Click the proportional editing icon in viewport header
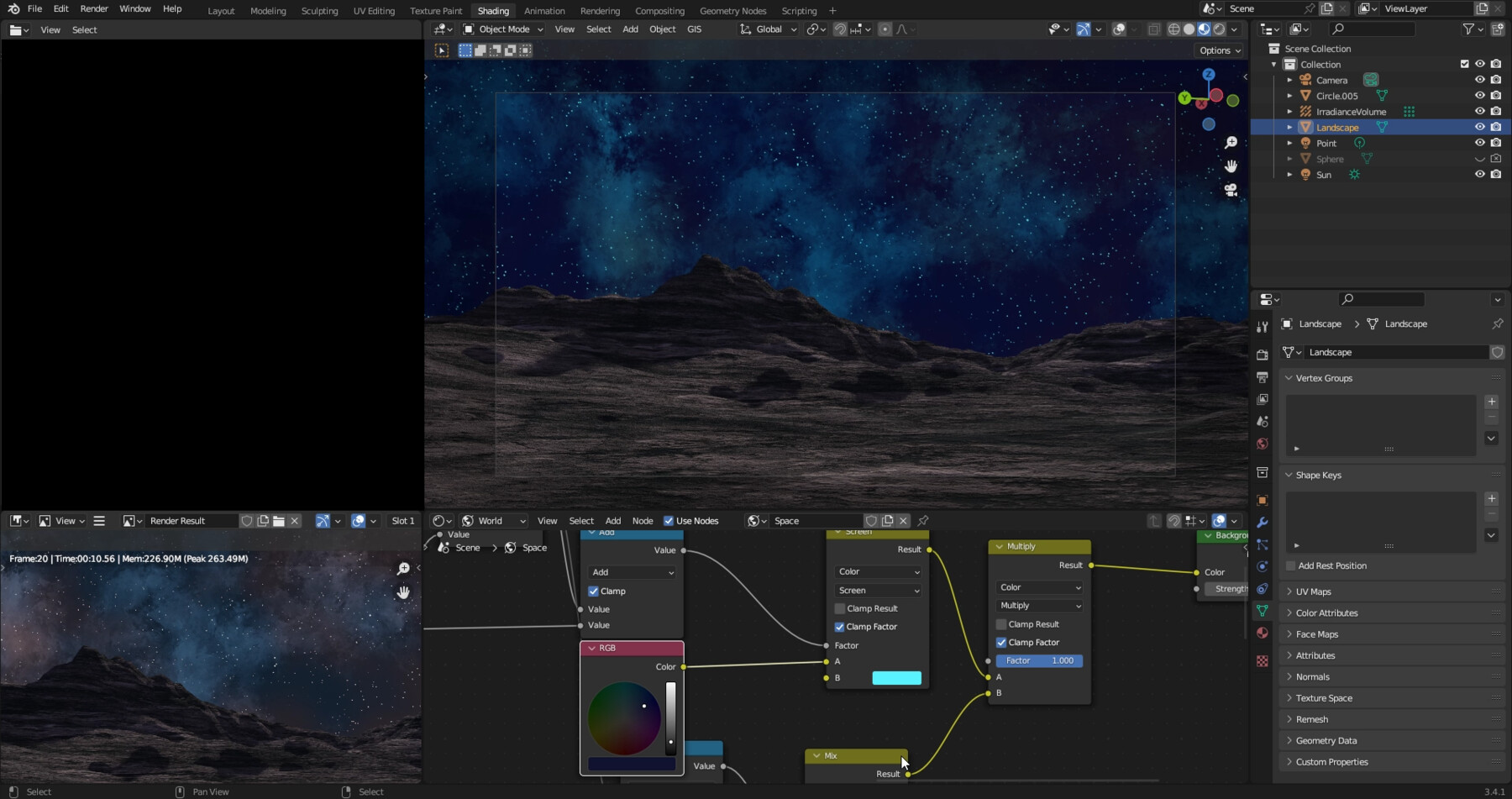 pyautogui.click(x=885, y=29)
